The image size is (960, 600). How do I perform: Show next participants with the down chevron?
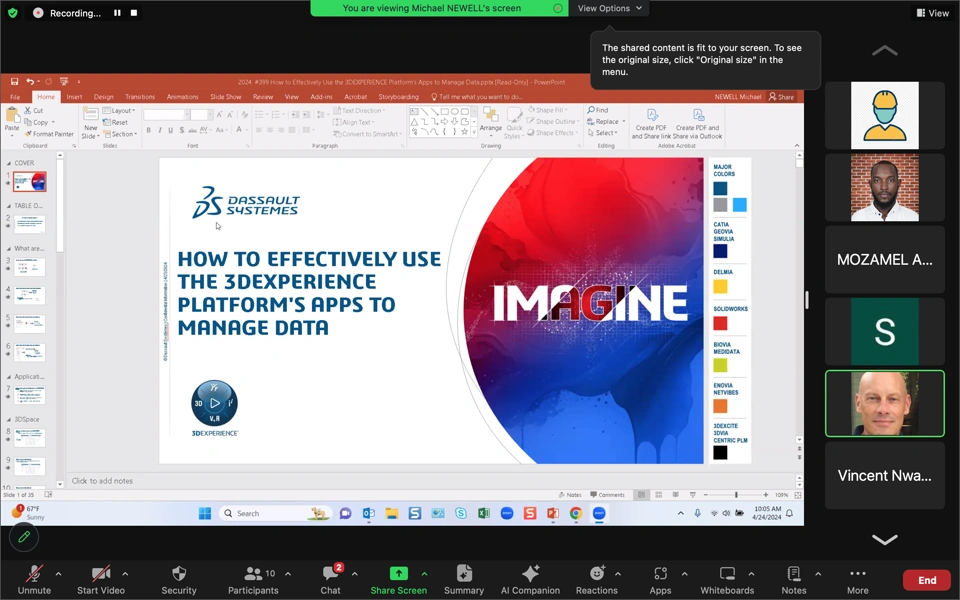pyautogui.click(x=884, y=539)
